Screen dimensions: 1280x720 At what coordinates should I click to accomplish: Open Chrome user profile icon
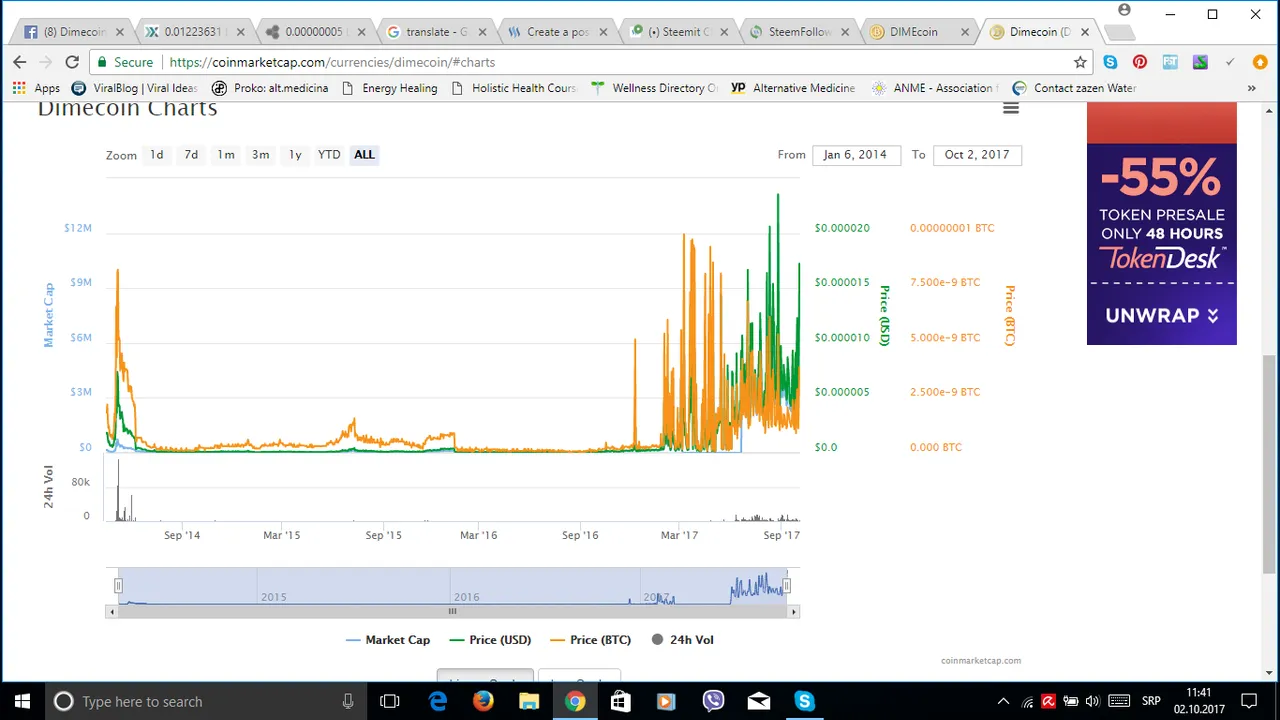coord(1124,10)
